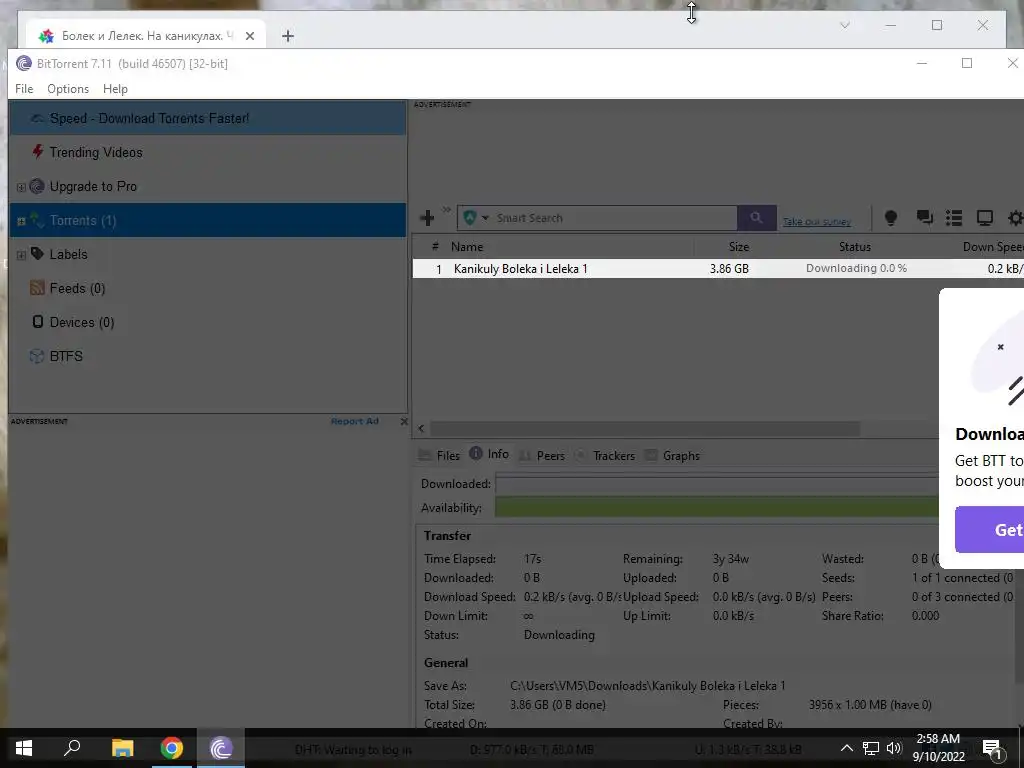1024x768 pixels.
Task: Click the Take our survey link
Action: tap(816, 222)
